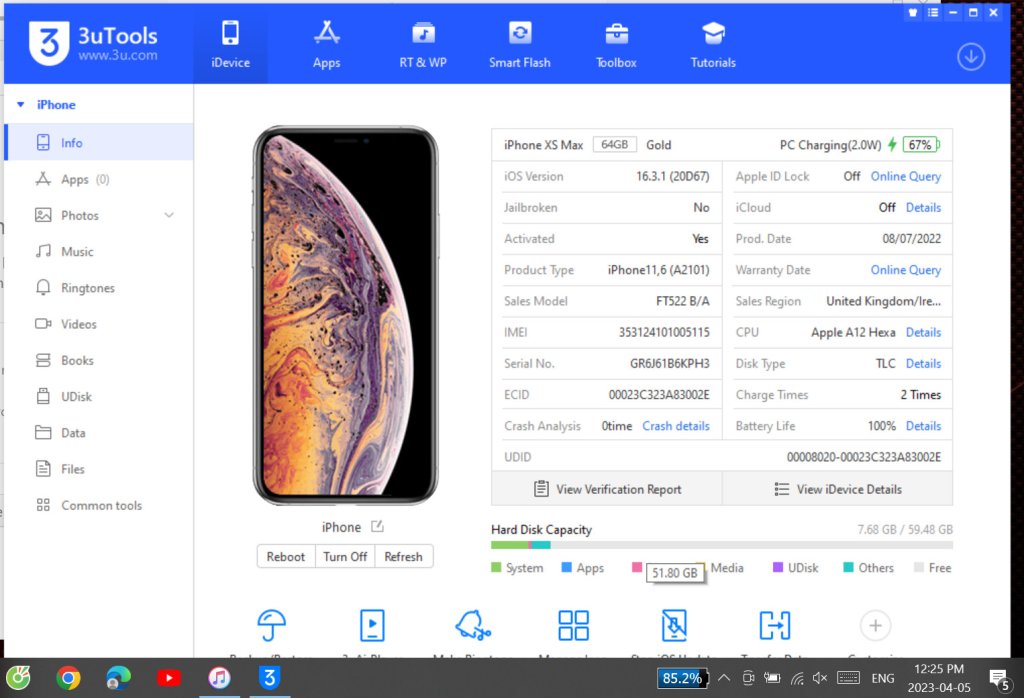Edit the iPhone device name icon
This screenshot has width=1024, height=698.
tap(377, 526)
